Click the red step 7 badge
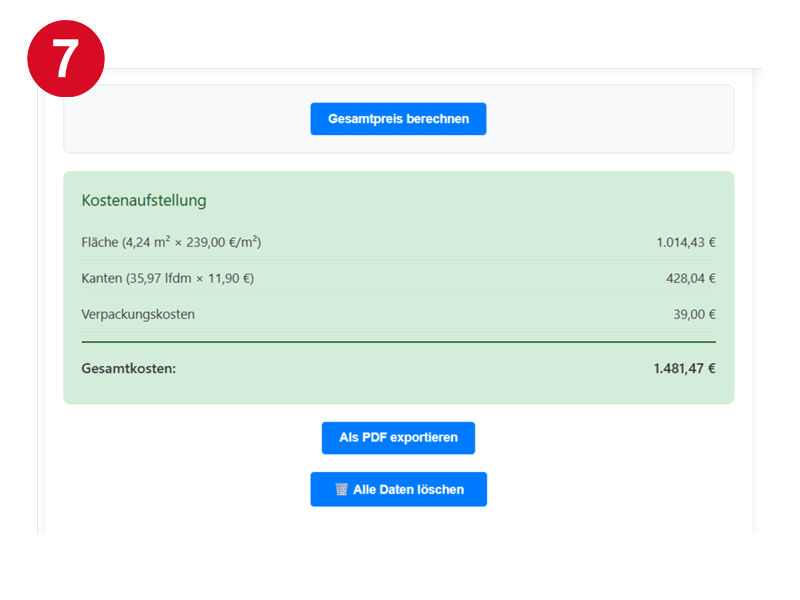This screenshot has width=800, height=600. pyautogui.click(x=65, y=57)
